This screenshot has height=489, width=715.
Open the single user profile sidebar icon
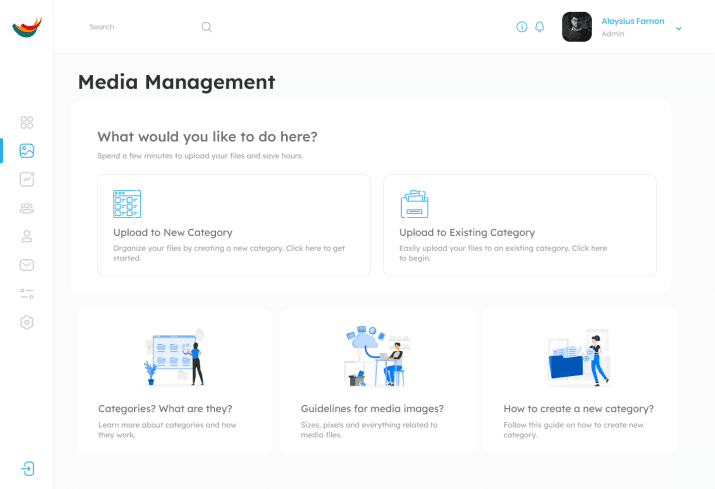pos(27,236)
